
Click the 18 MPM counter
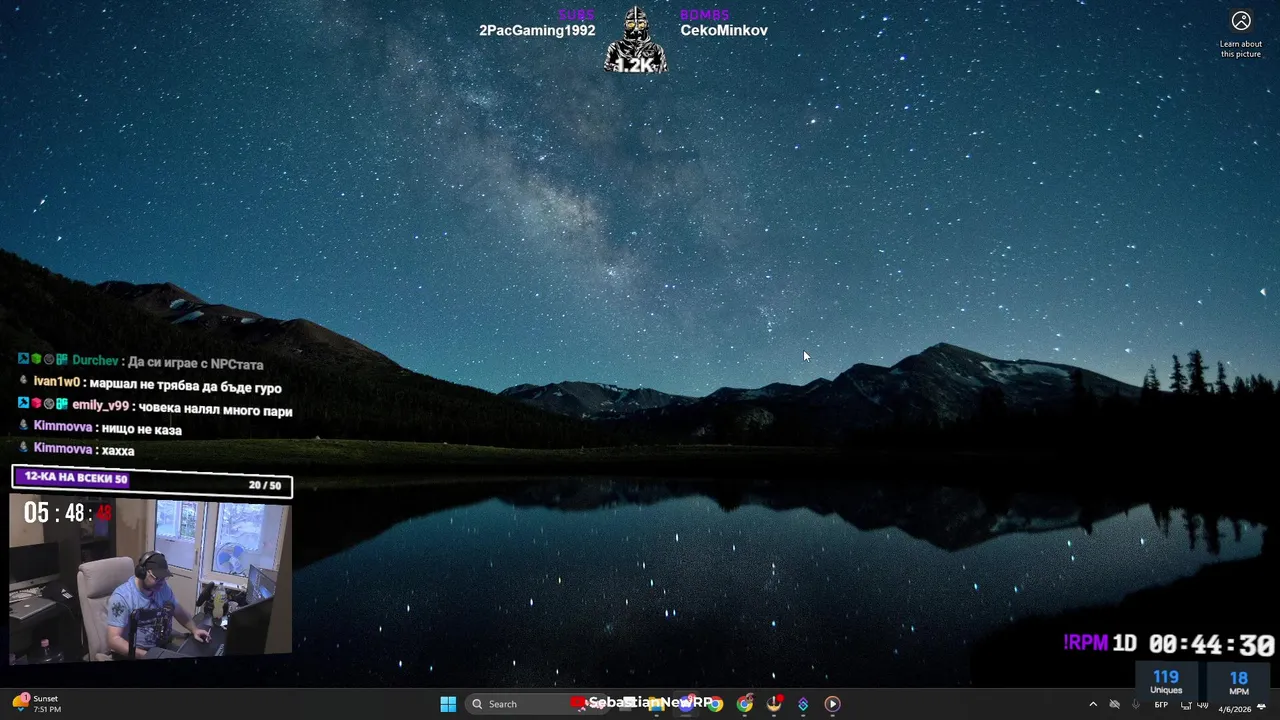tap(1239, 683)
